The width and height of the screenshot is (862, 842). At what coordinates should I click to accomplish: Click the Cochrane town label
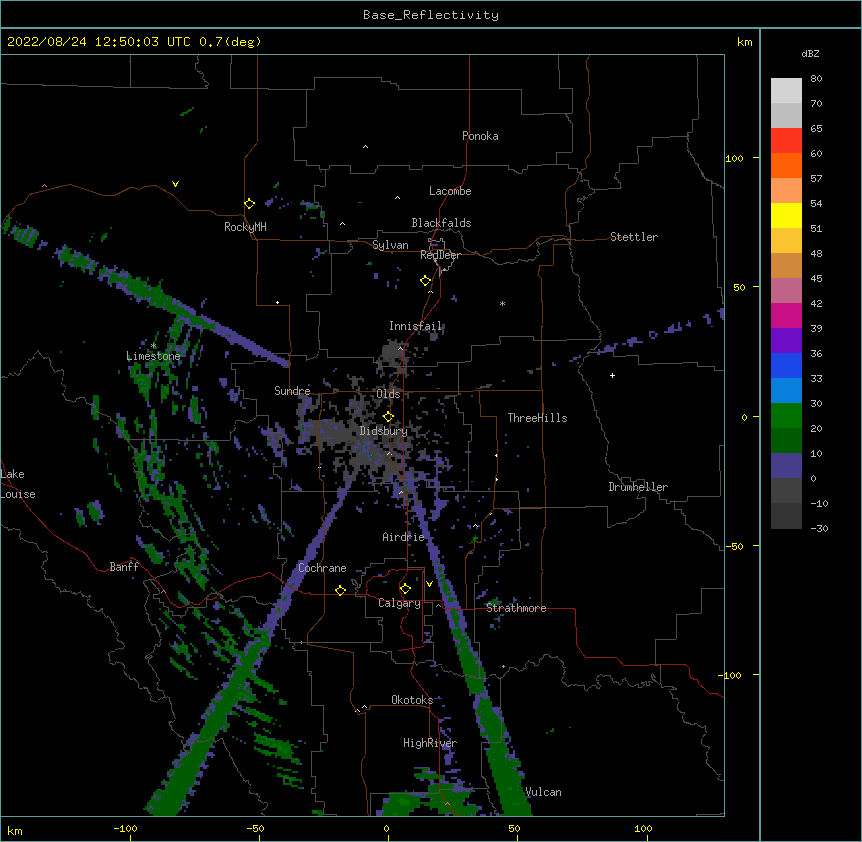coord(322,568)
